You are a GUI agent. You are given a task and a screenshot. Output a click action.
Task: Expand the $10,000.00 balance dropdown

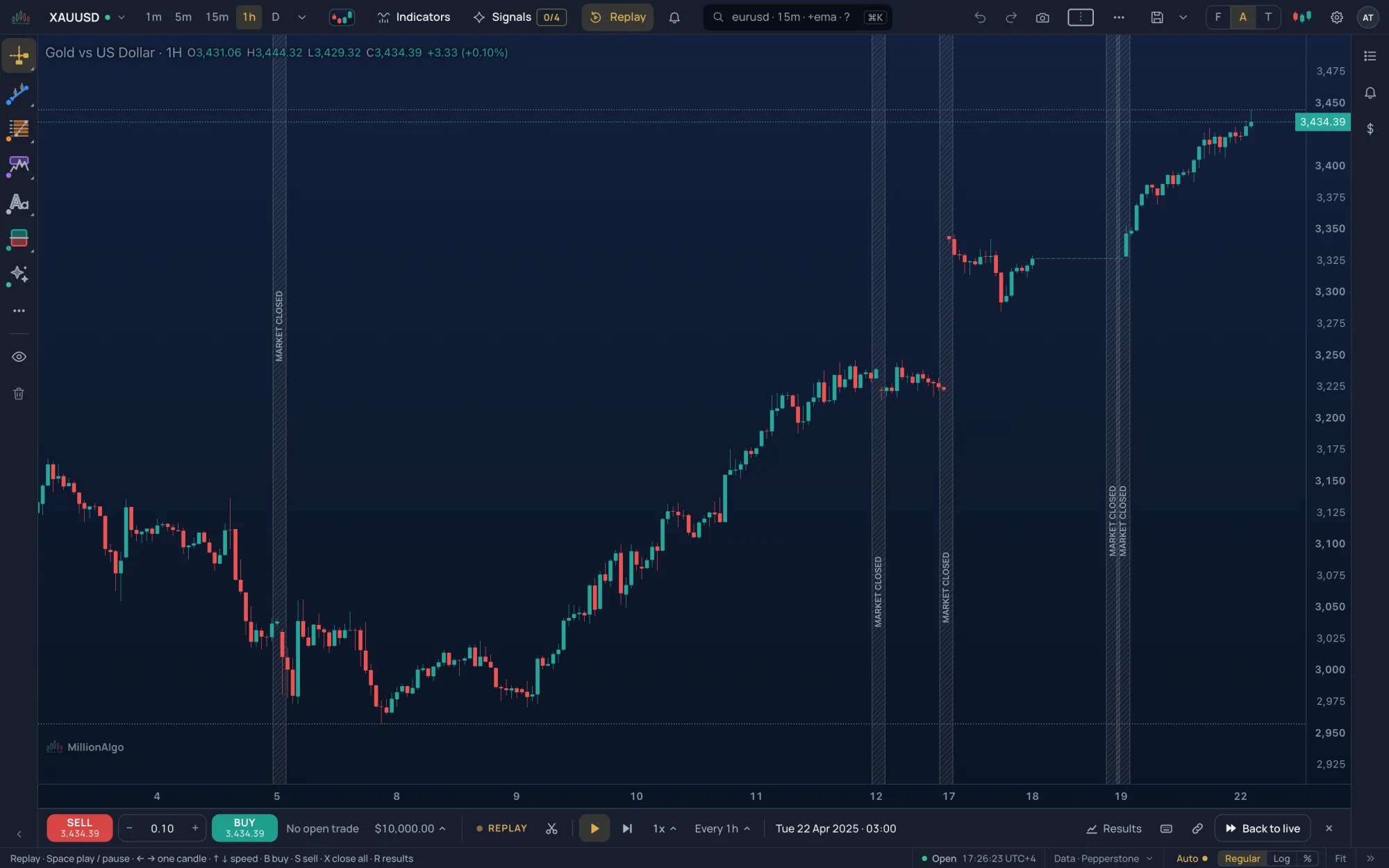pos(410,828)
